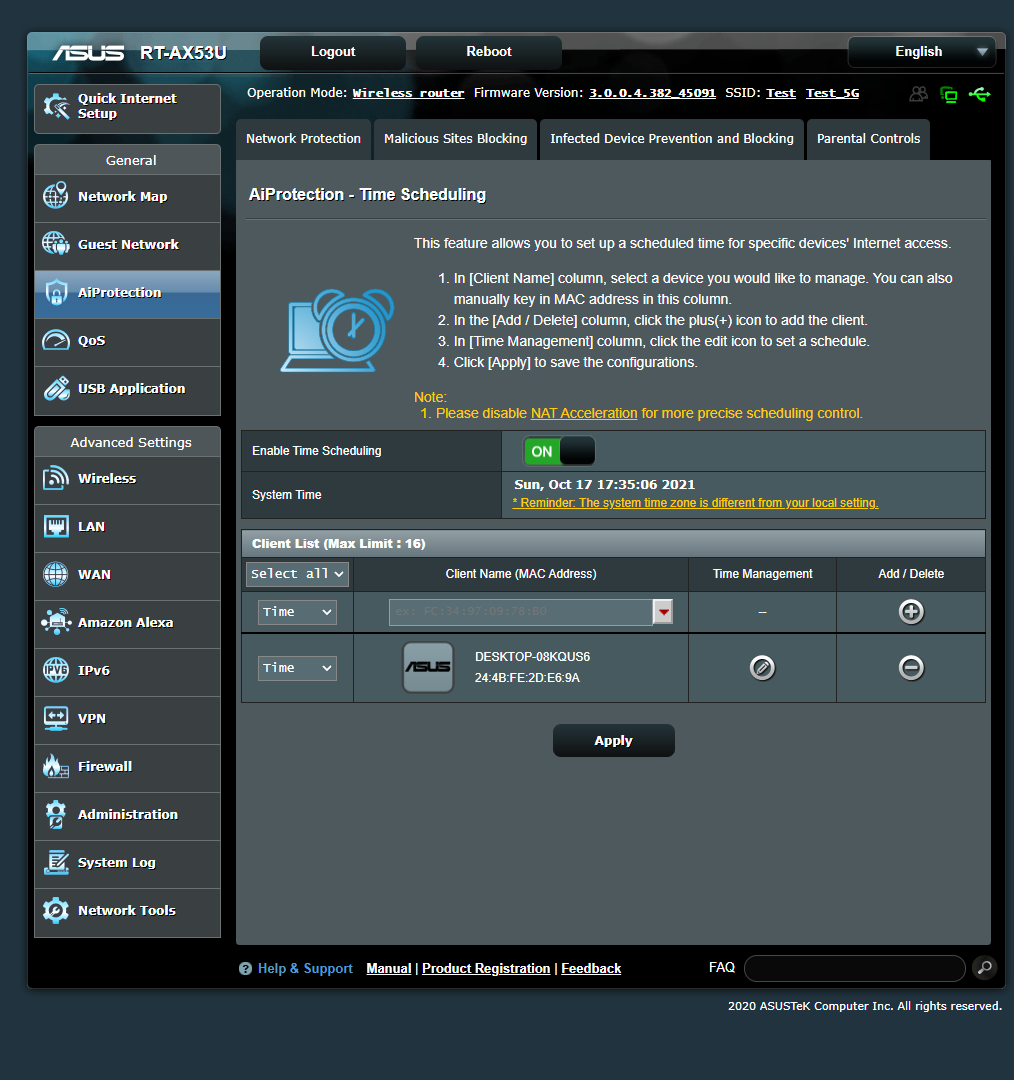Click the WAN globe icon
The image size is (1014, 1080).
point(56,574)
